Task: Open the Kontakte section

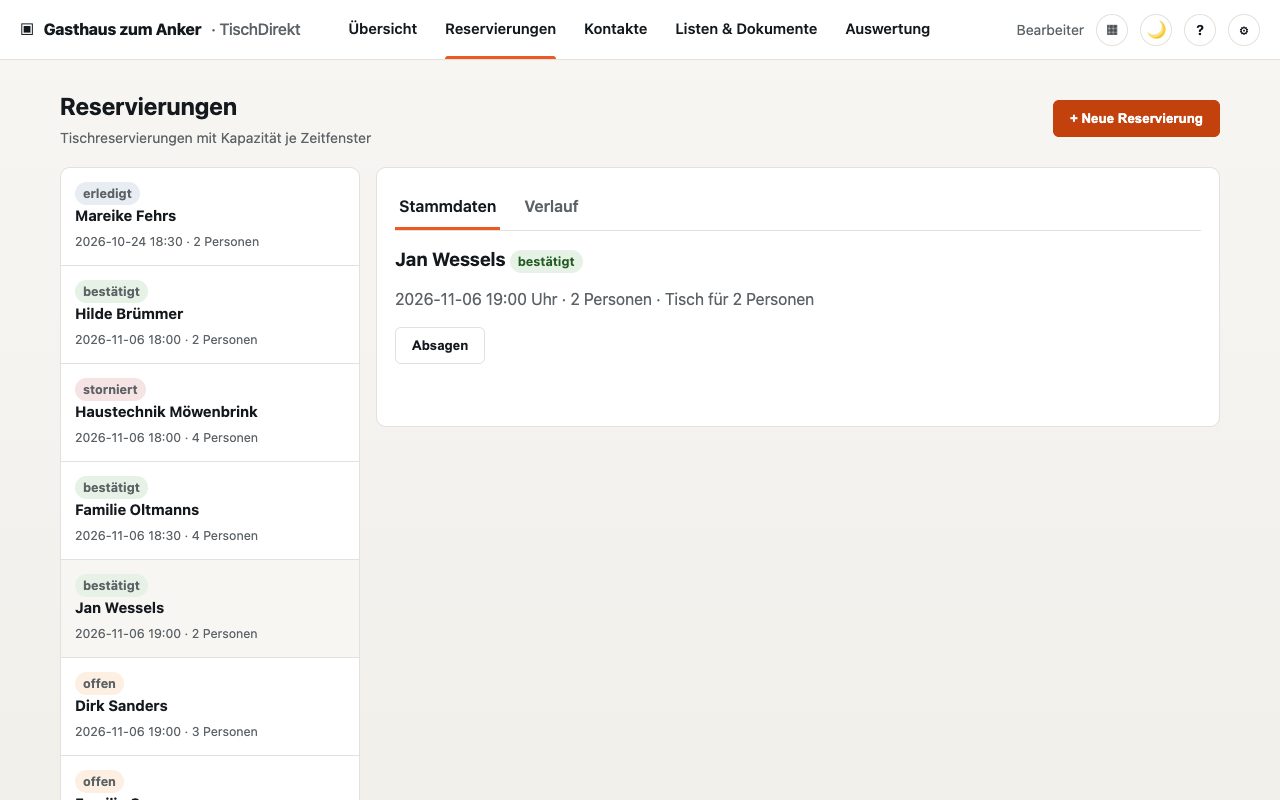Action: pos(615,29)
